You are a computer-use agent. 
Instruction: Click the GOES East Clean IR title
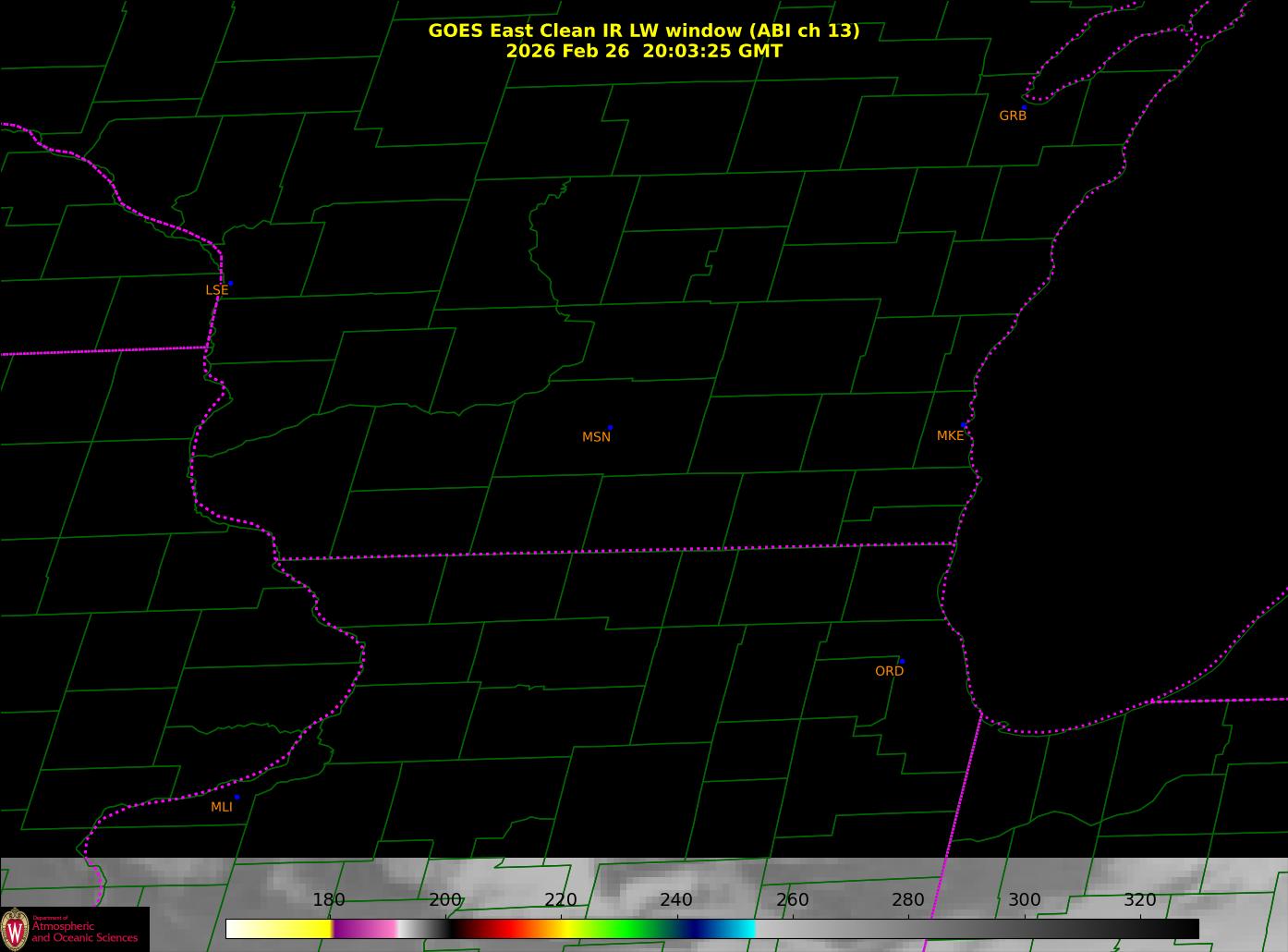point(643,31)
